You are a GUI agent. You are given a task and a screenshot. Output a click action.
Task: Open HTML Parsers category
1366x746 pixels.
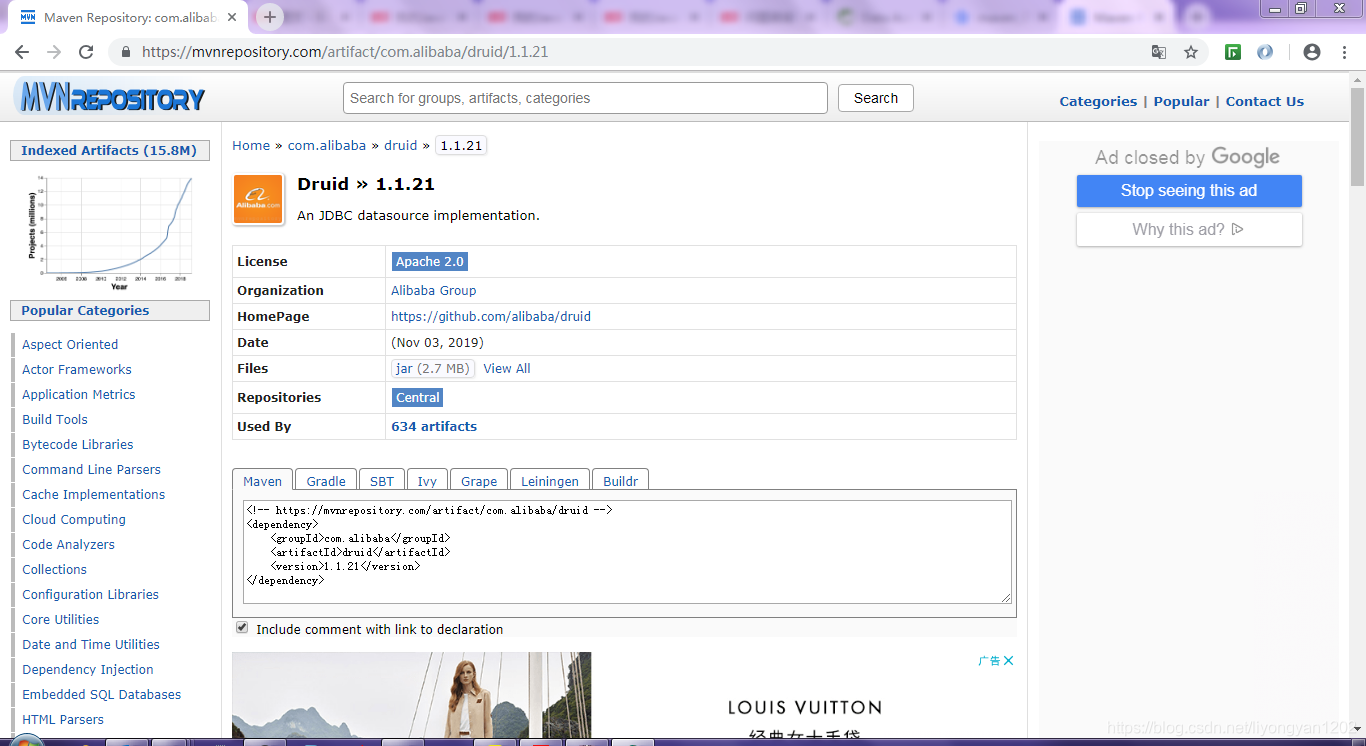[x=63, y=719]
